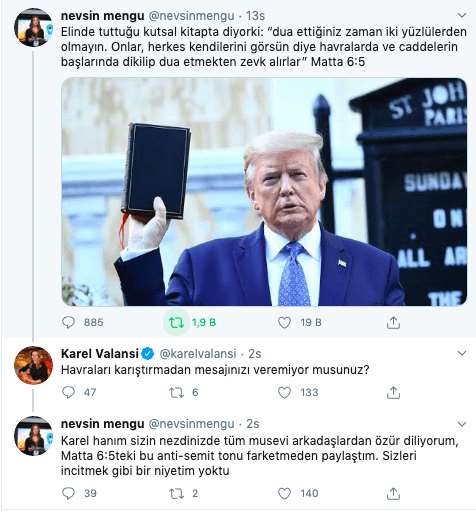The width and height of the screenshot is (476, 524).
Task: Share the apology tweet at bottom
Action: (x=393, y=493)
